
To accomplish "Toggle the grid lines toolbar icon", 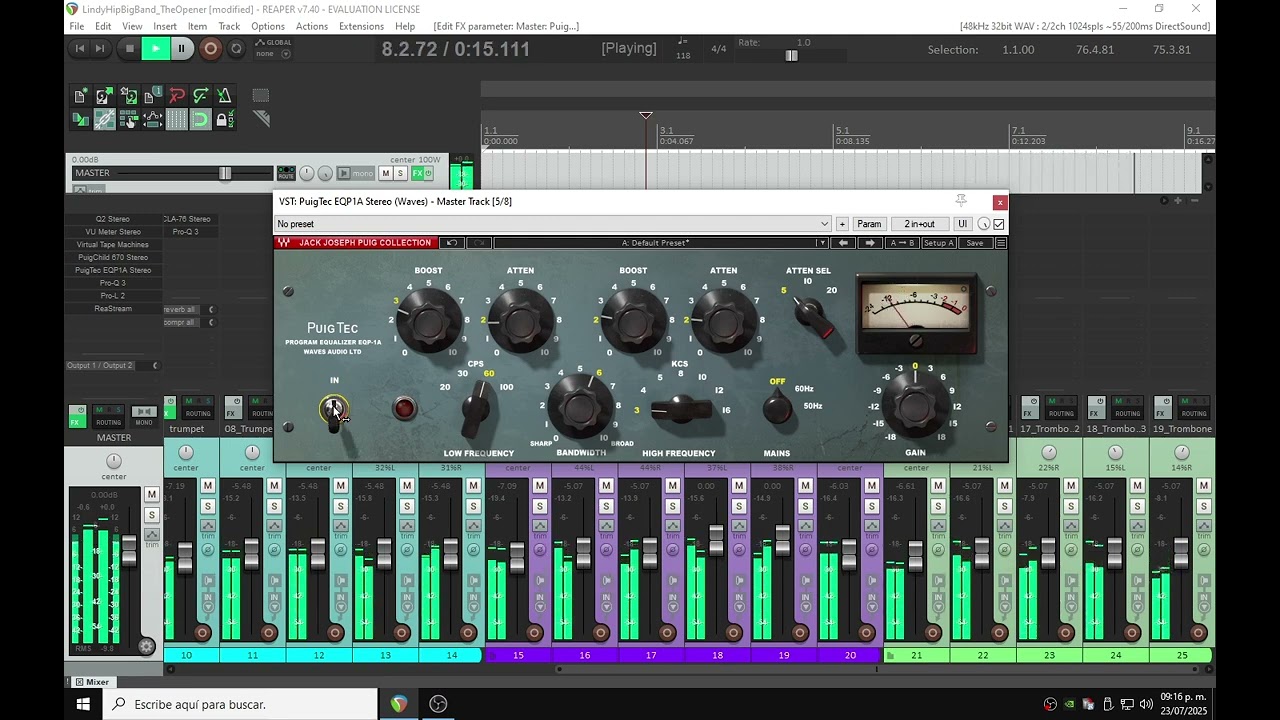I will (x=177, y=119).
